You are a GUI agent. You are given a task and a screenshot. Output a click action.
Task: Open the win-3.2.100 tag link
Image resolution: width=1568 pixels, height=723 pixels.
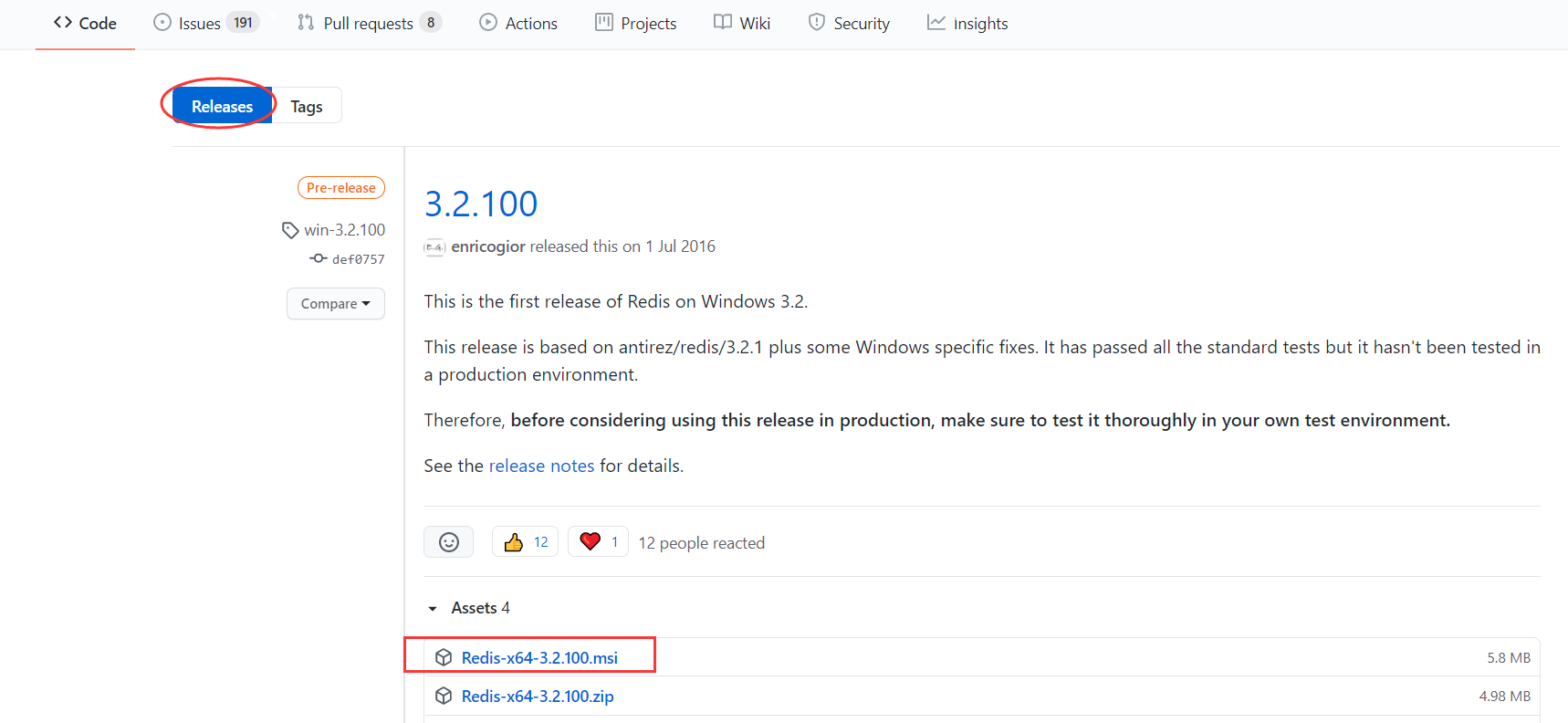[345, 230]
